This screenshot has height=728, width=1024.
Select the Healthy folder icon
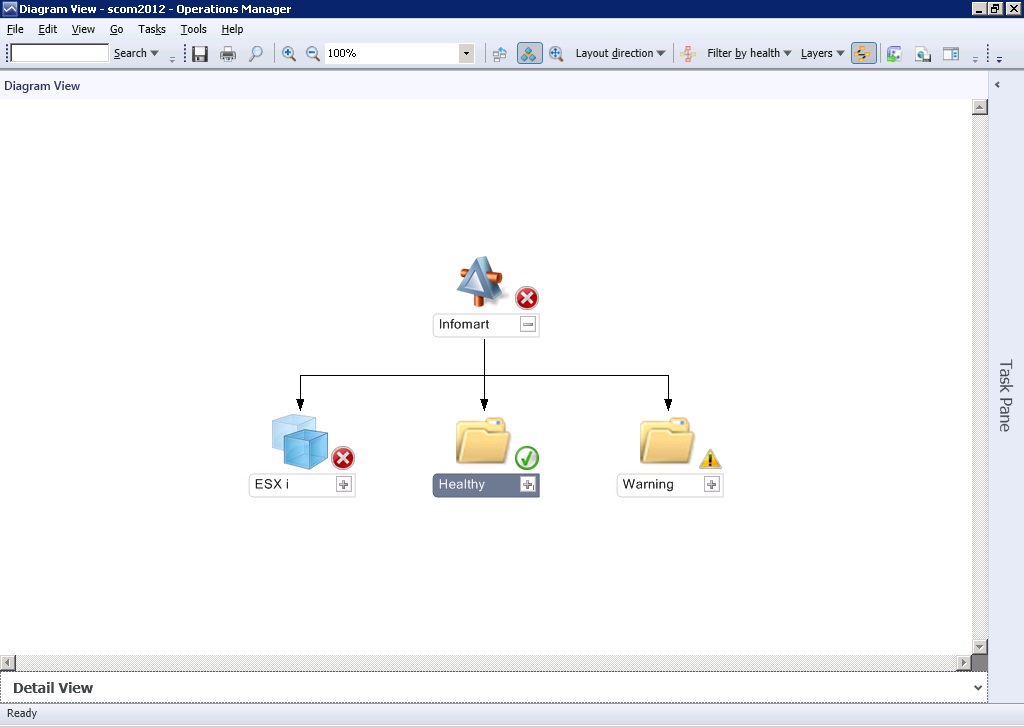[483, 441]
